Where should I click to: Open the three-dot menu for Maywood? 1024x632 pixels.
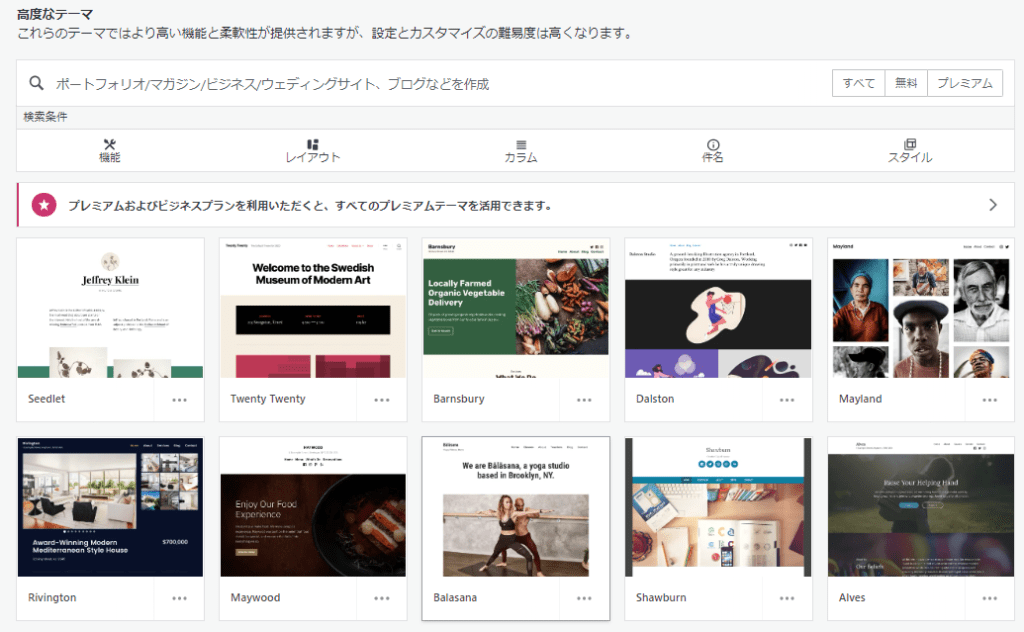[x=382, y=598]
